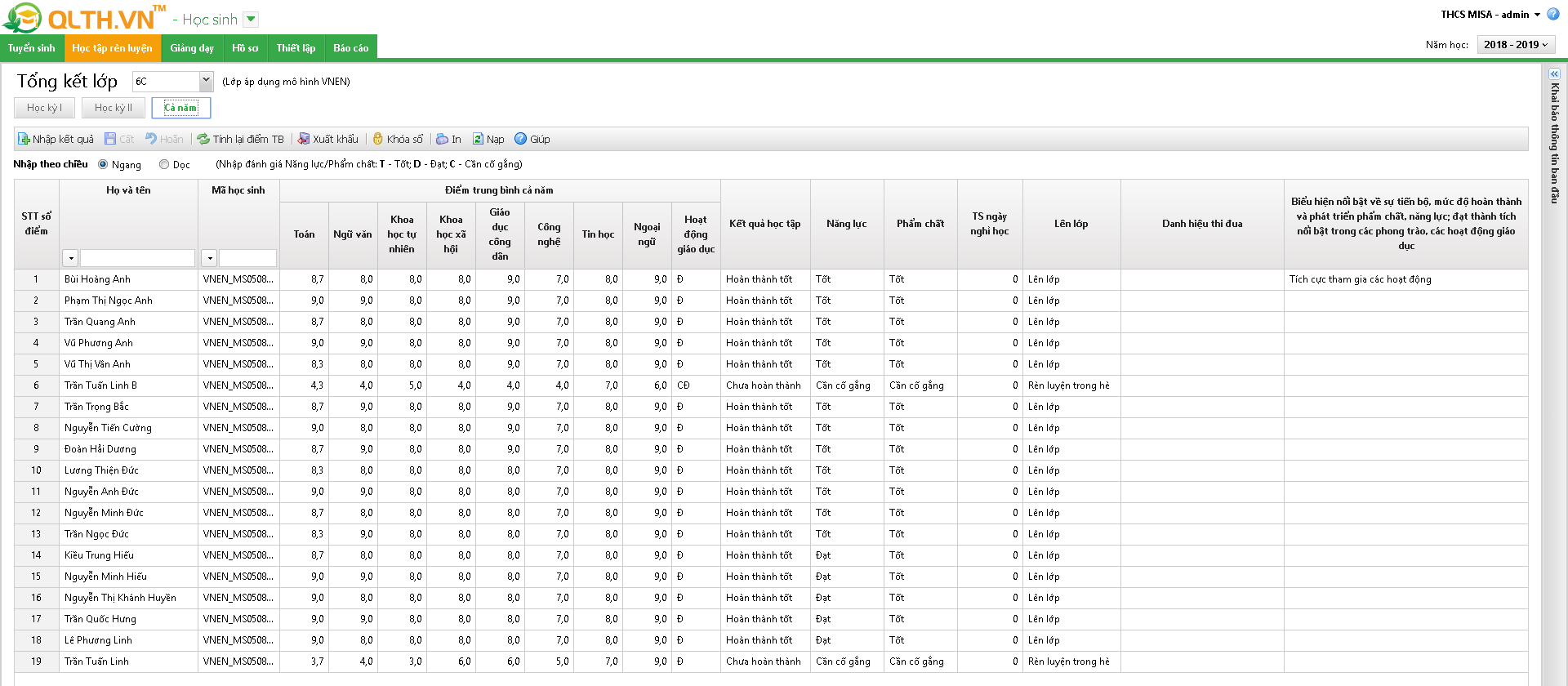Open the Học sinh module dropdown arrow
Image resolution: width=1568 pixels, height=686 pixels.
(x=252, y=19)
